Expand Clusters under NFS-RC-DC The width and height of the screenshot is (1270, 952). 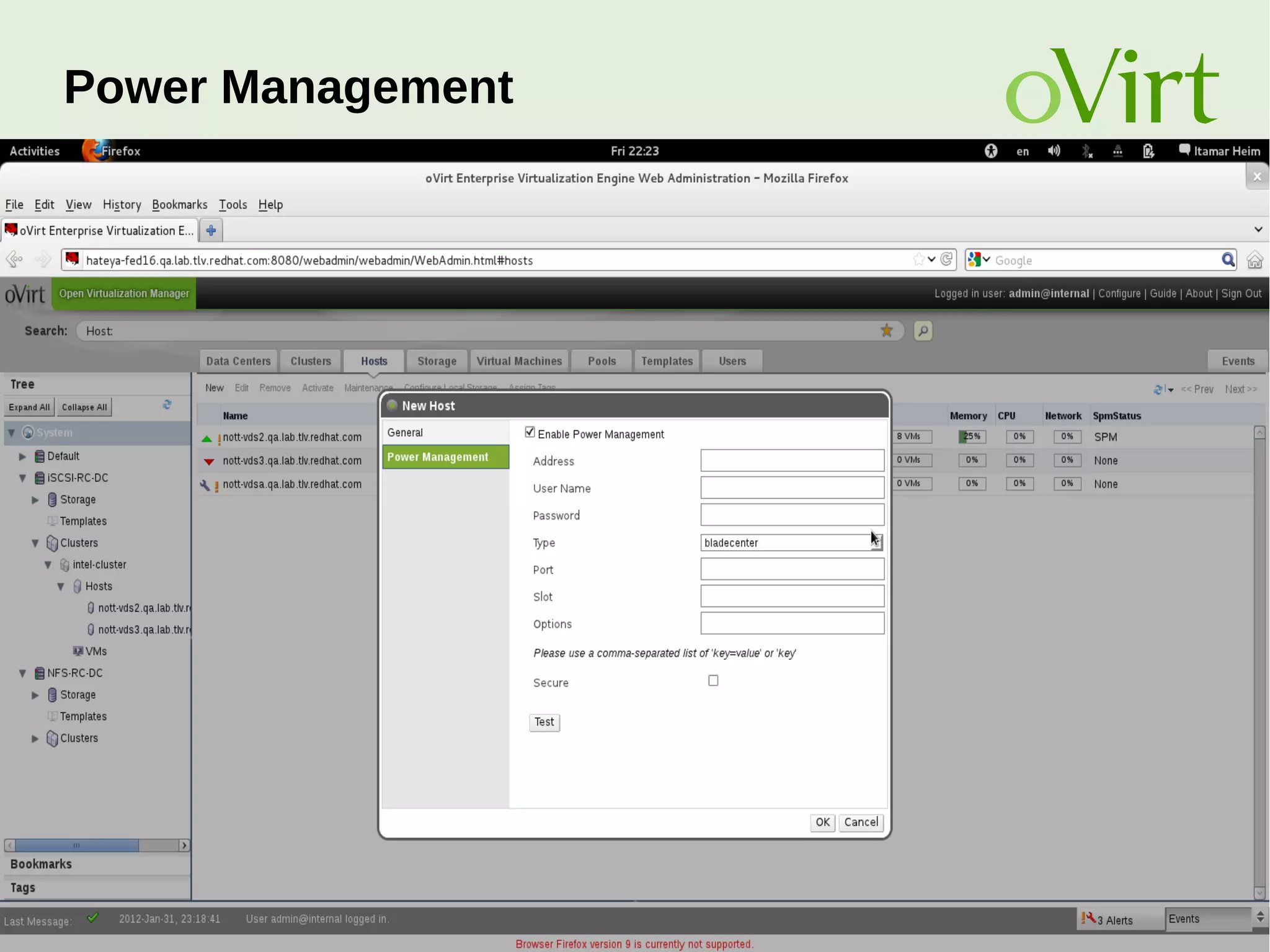[x=35, y=739]
